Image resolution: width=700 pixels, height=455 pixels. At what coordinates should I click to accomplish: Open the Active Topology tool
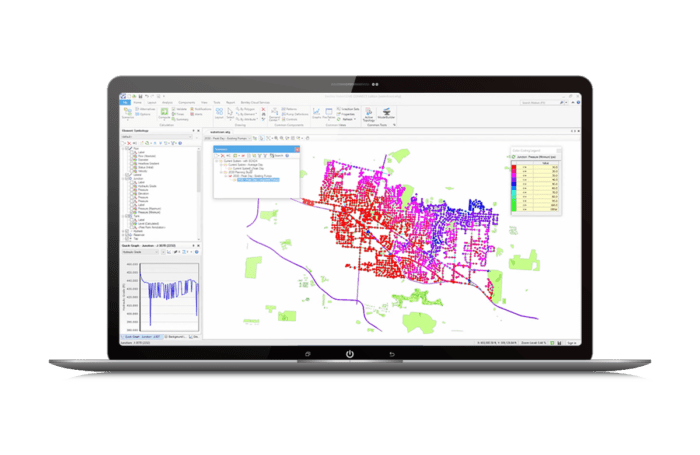point(369,114)
